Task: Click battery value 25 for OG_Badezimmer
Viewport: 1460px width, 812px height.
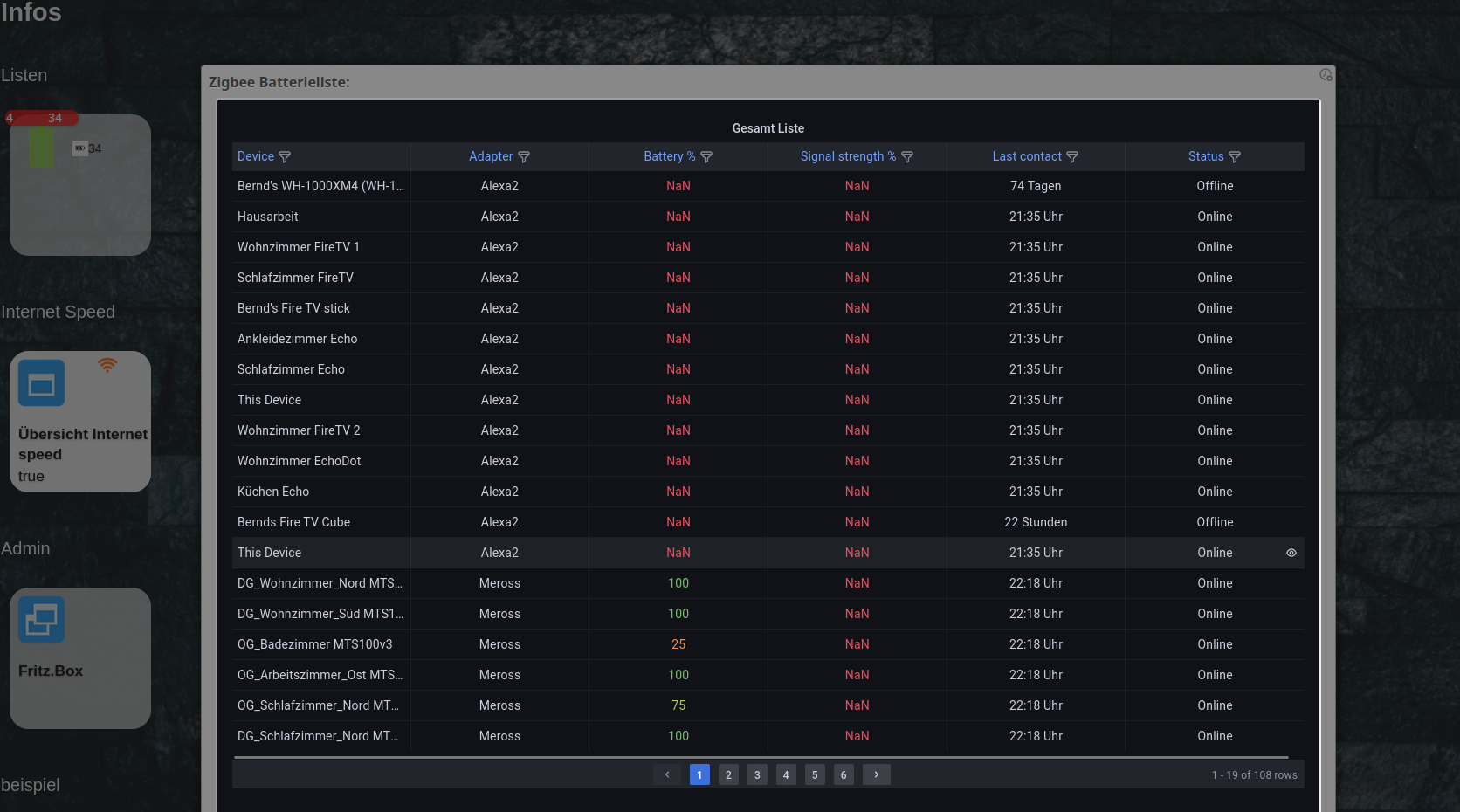Action: (x=678, y=644)
